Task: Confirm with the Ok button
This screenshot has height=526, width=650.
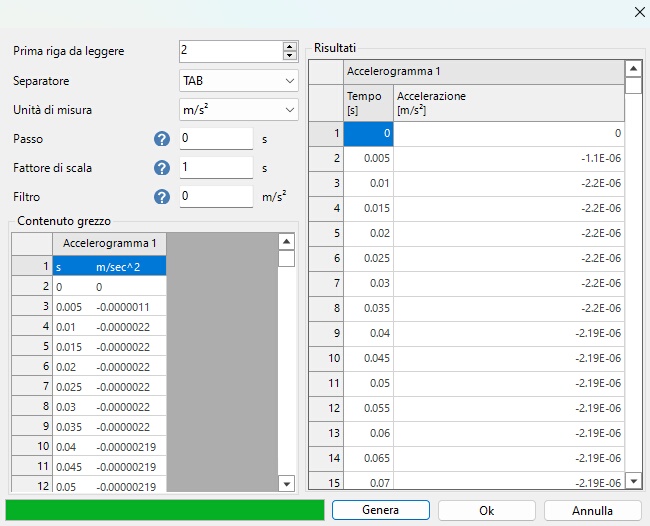Action: tap(487, 510)
